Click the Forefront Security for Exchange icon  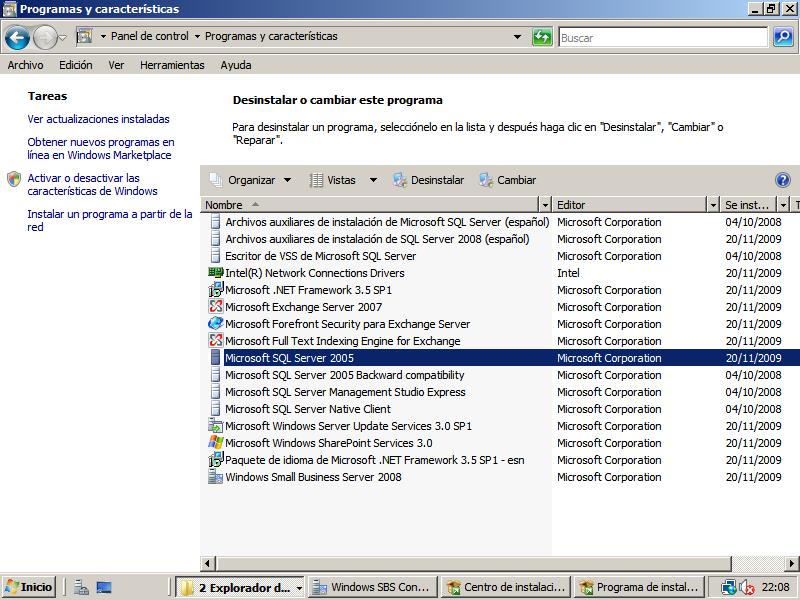coord(216,323)
